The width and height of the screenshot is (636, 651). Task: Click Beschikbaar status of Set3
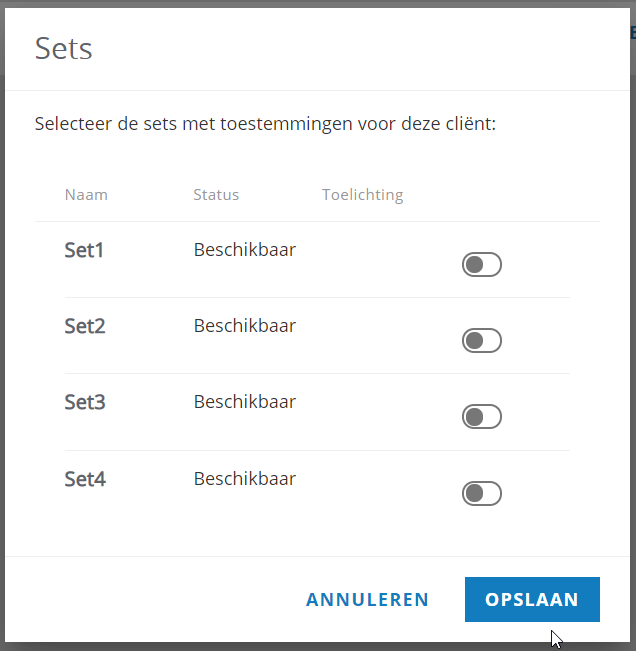coord(245,401)
